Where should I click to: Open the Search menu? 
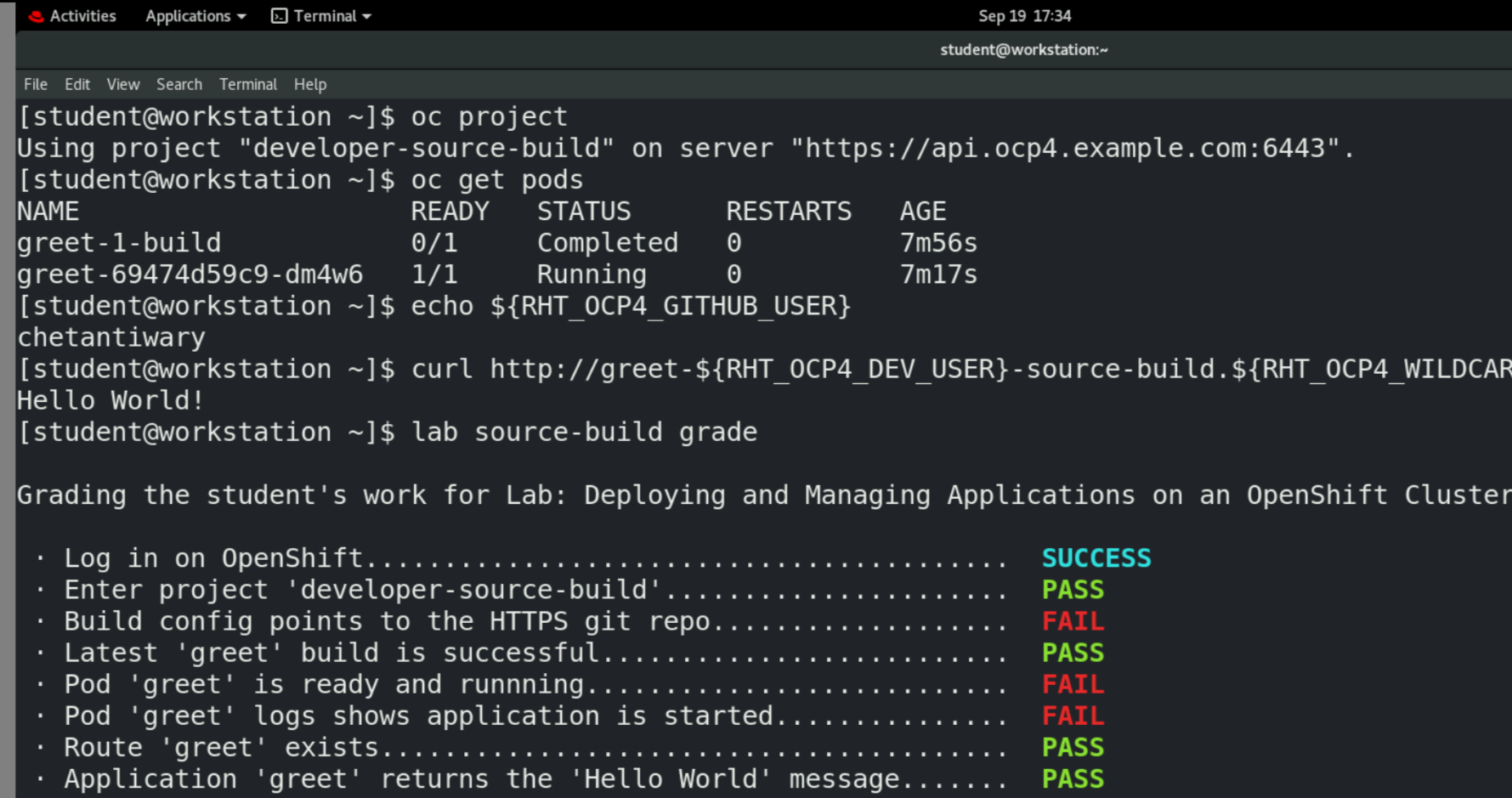tap(179, 84)
